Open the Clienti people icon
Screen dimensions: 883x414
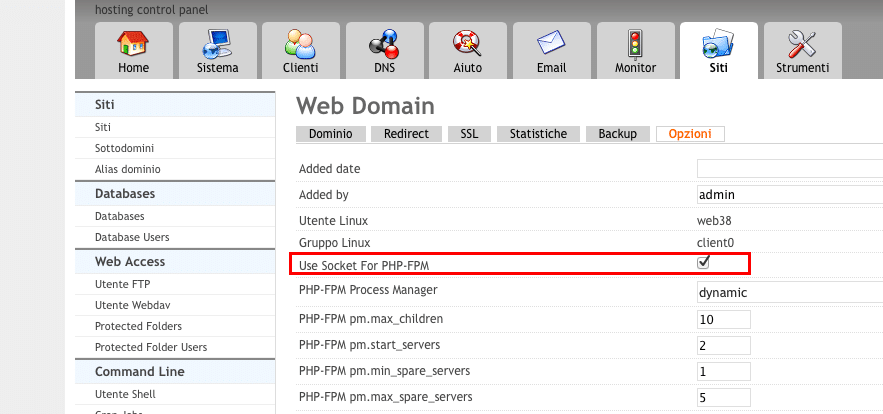click(x=301, y=43)
